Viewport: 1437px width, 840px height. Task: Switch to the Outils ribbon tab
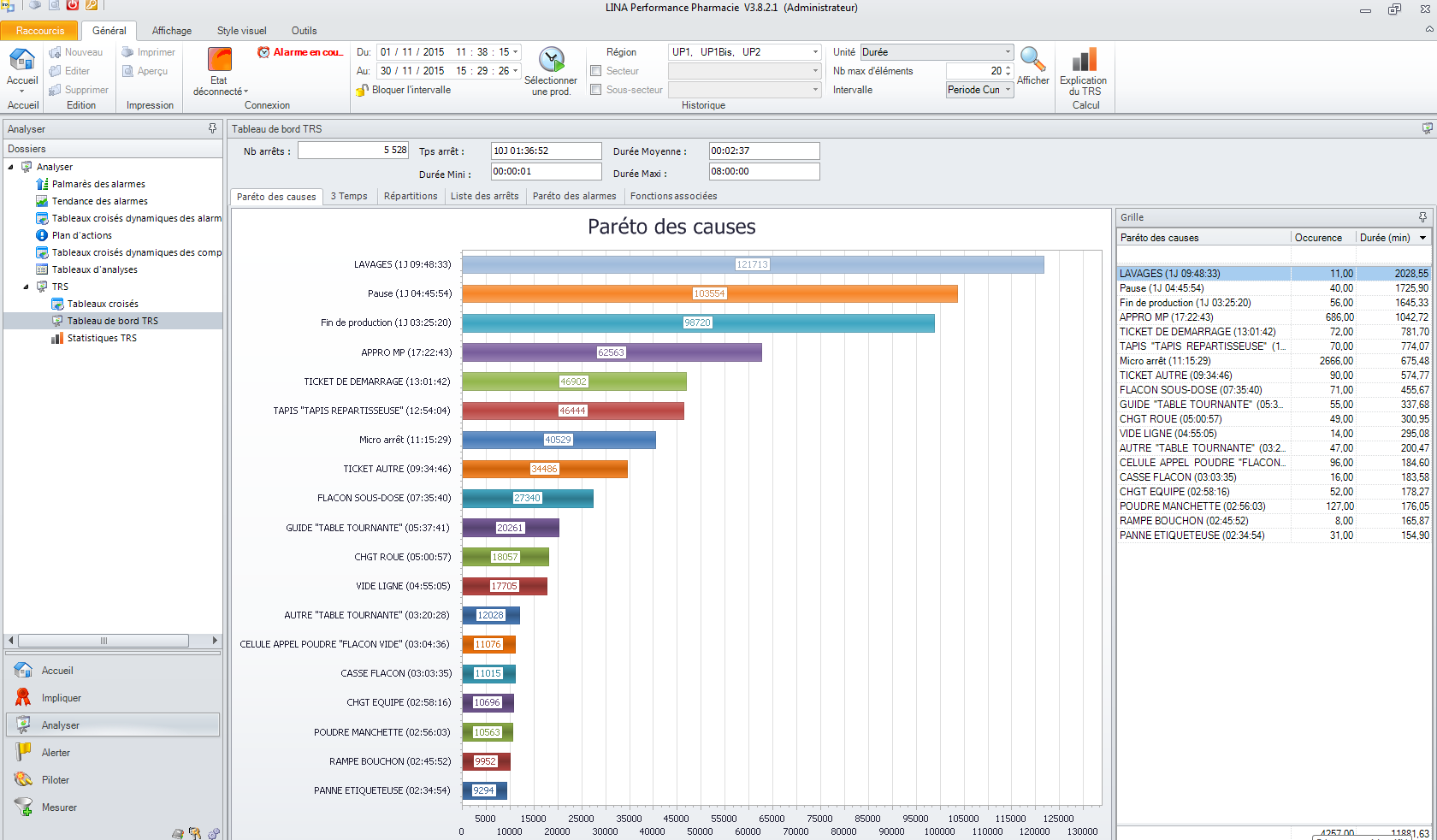coord(304,31)
